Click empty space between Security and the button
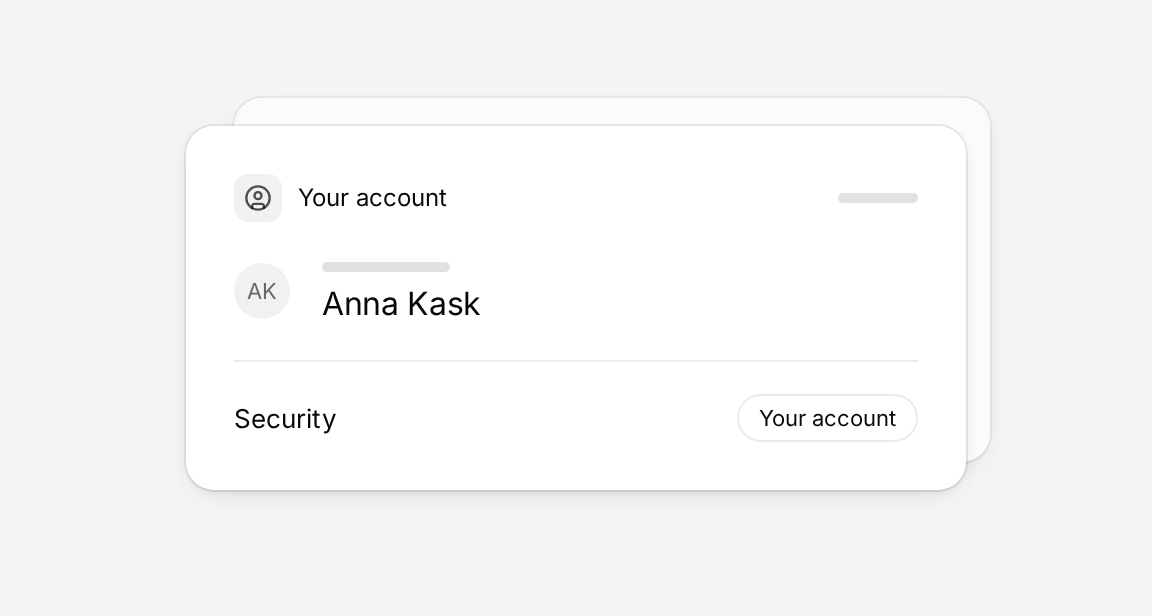This screenshot has height=616, width=1152. [536, 418]
